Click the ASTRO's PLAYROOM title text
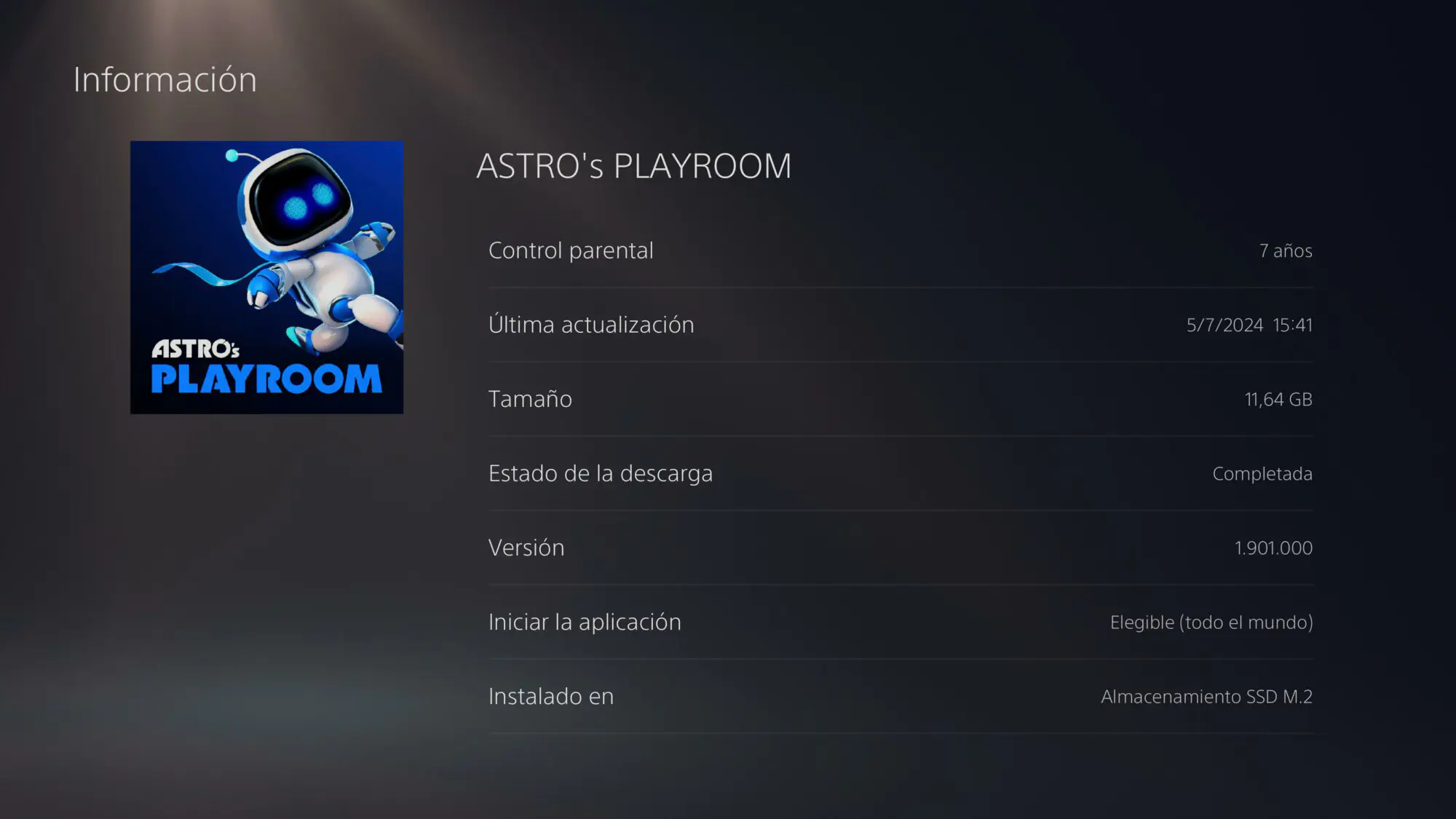This screenshot has height=819, width=1456. click(x=633, y=166)
